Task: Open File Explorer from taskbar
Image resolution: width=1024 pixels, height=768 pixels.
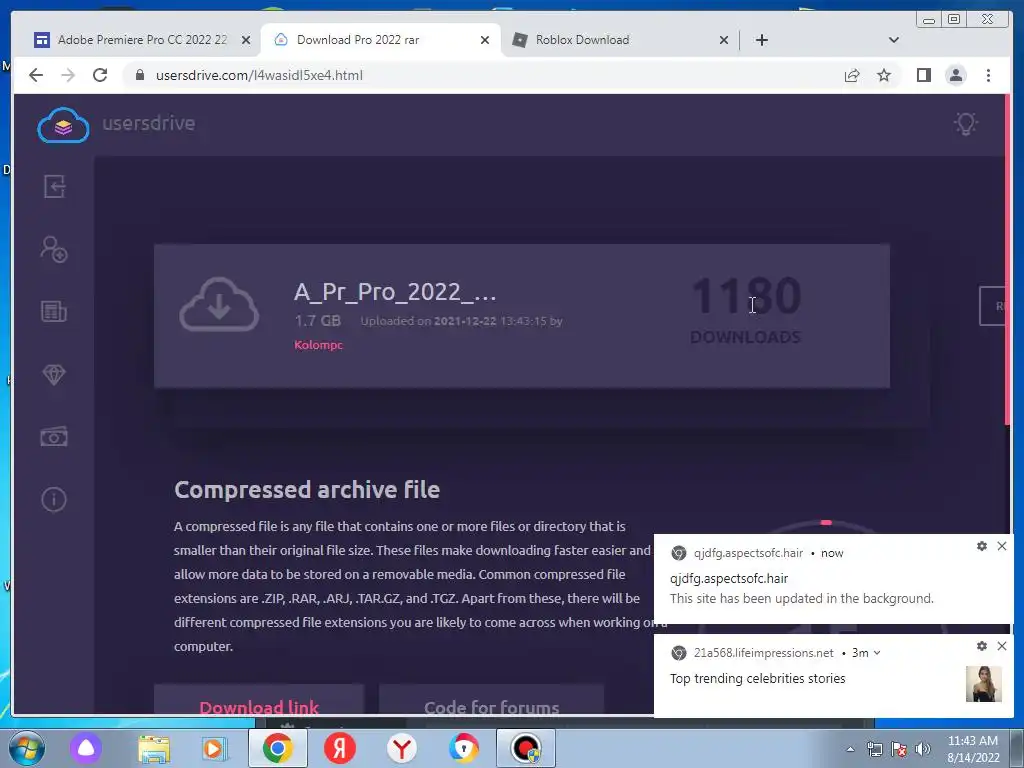Action: pos(153,748)
